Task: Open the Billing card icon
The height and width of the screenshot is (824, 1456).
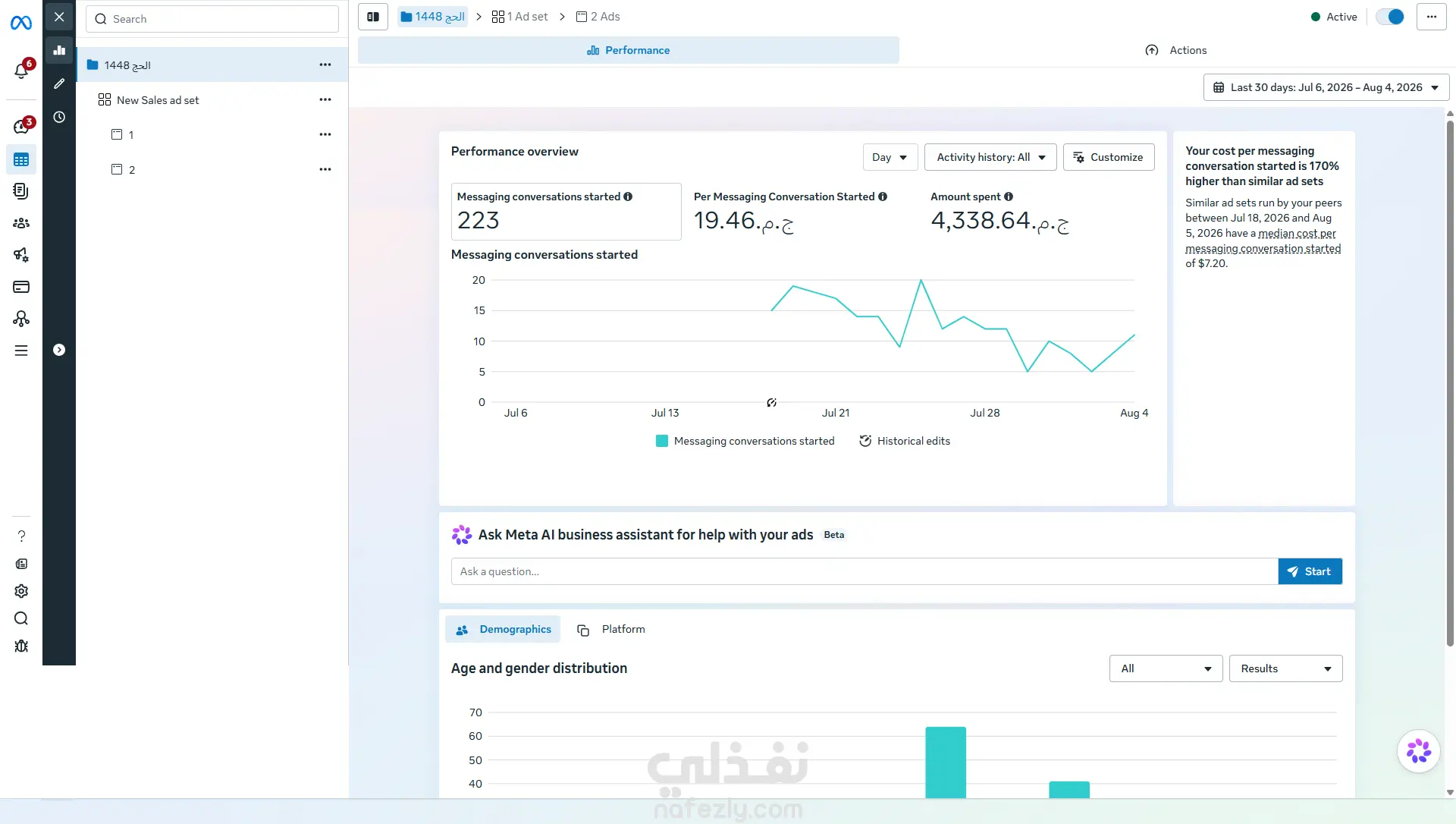Action: click(21, 287)
